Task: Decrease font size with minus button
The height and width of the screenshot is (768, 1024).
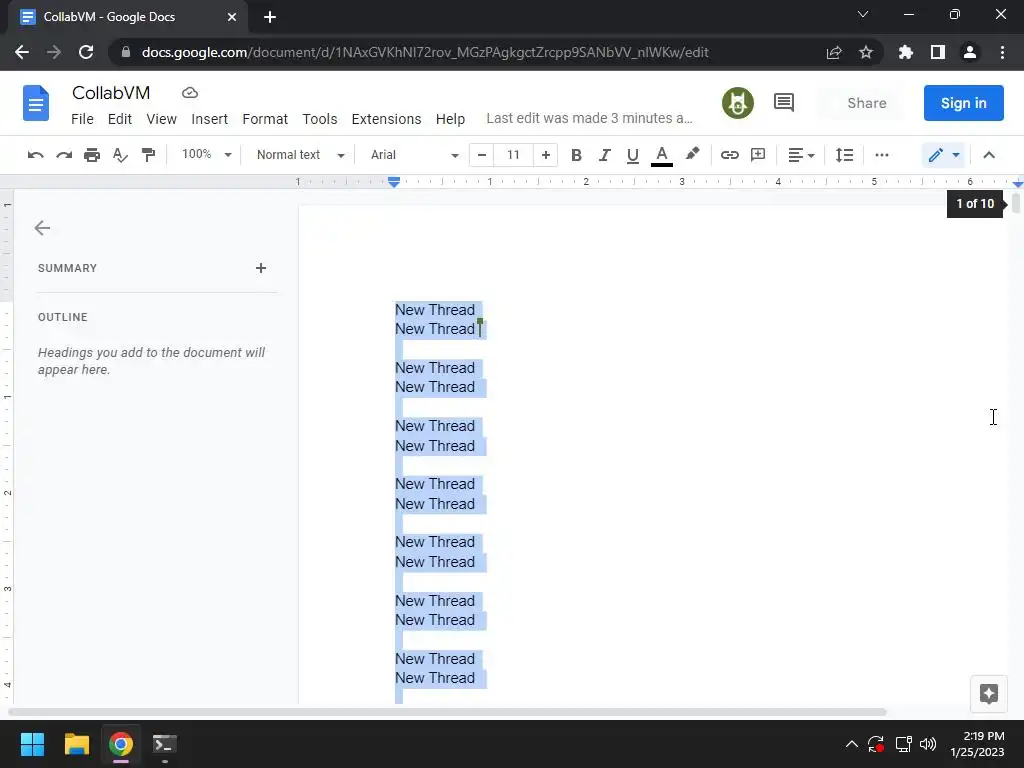Action: pyautogui.click(x=482, y=155)
